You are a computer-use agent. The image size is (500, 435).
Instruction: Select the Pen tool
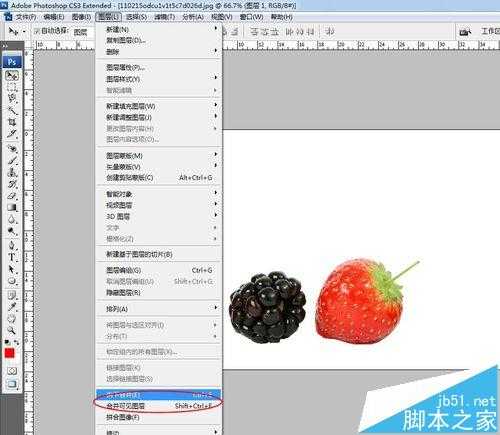tap(12, 245)
